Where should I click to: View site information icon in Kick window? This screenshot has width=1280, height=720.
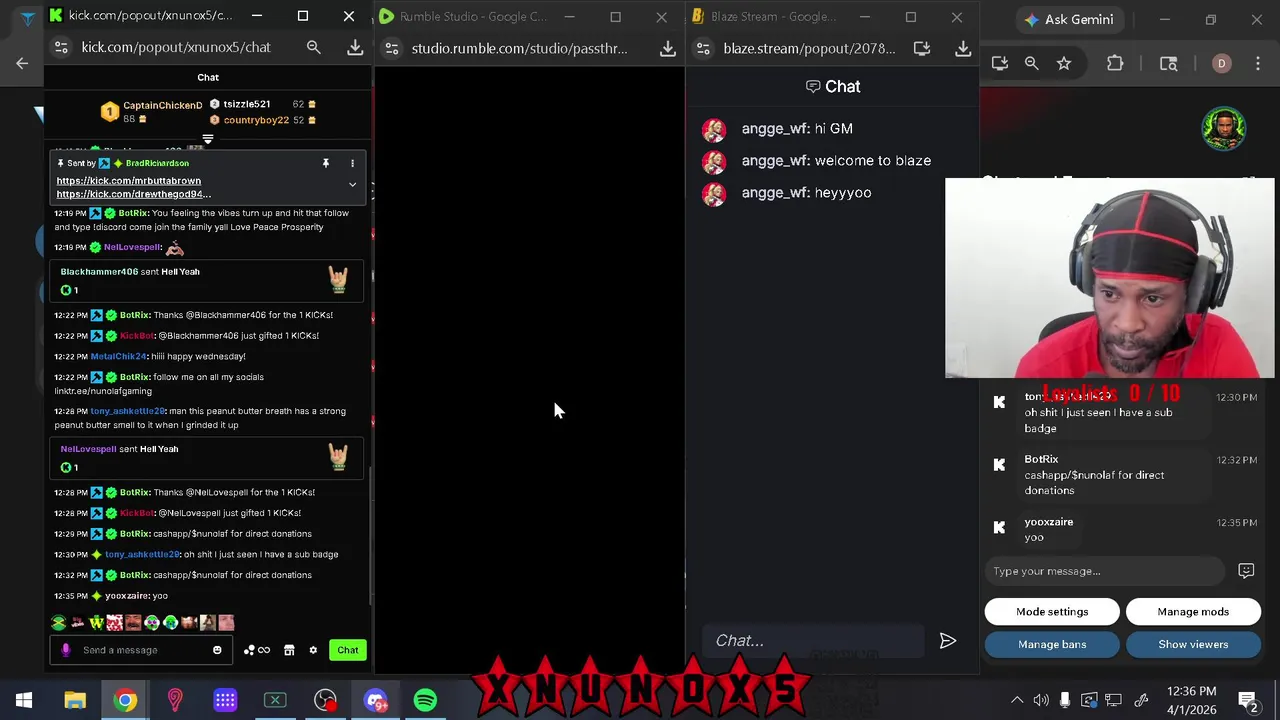tap(61, 47)
